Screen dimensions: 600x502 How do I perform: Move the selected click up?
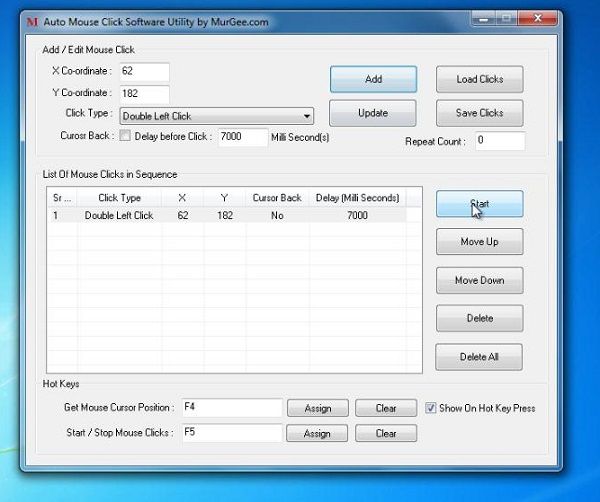[479, 242]
